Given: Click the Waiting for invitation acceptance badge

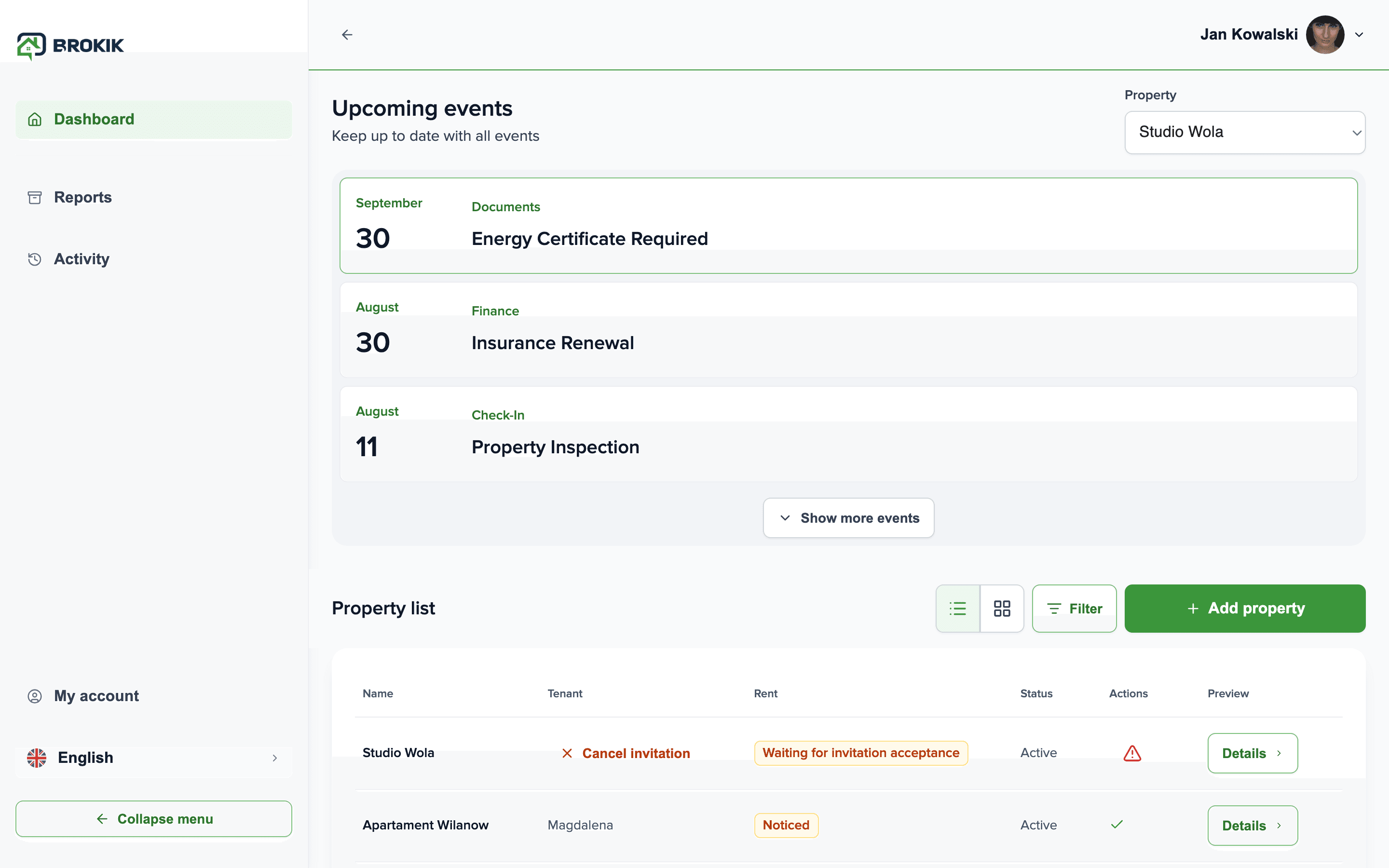Looking at the screenshot, I should coord(861,753).
